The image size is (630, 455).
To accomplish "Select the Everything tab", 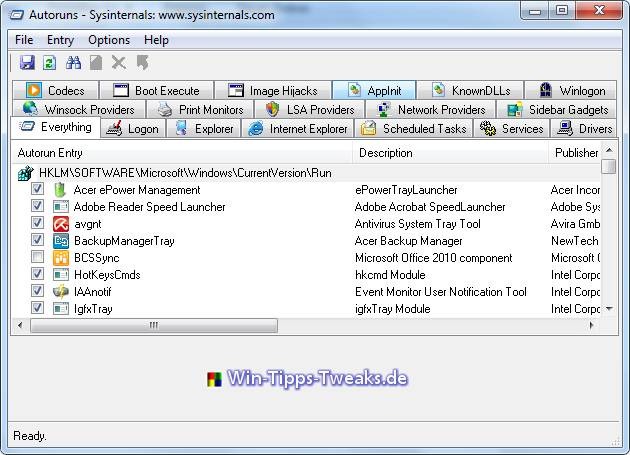I will click(x=55, y=127).
